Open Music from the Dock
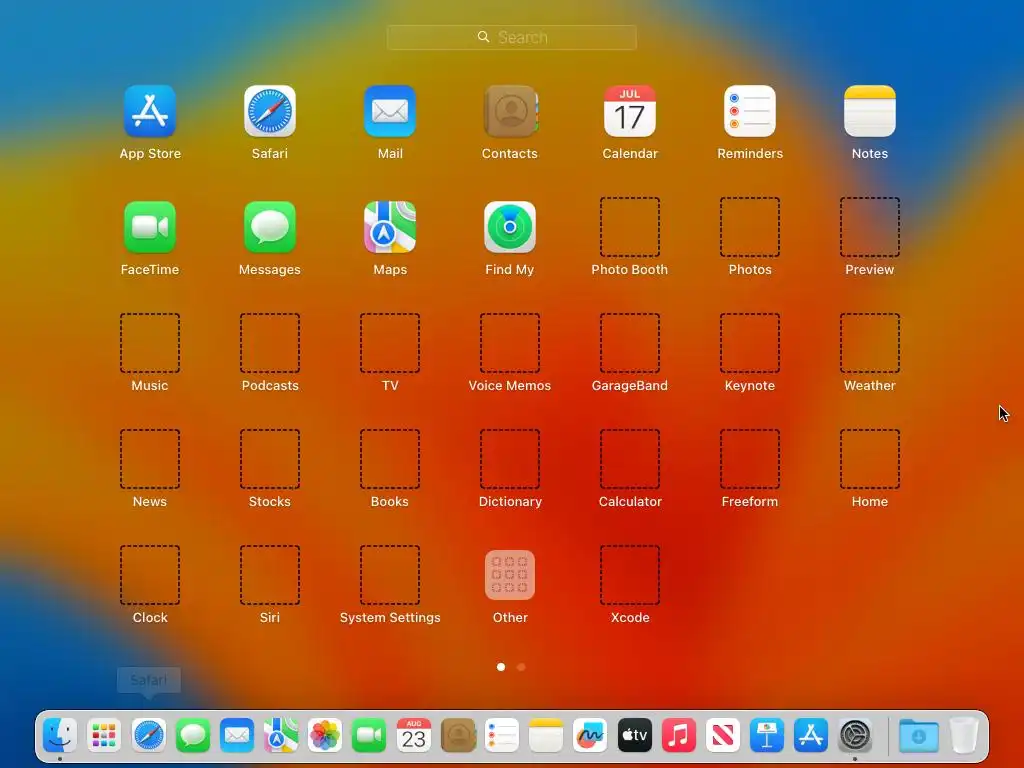 point(679,735)
